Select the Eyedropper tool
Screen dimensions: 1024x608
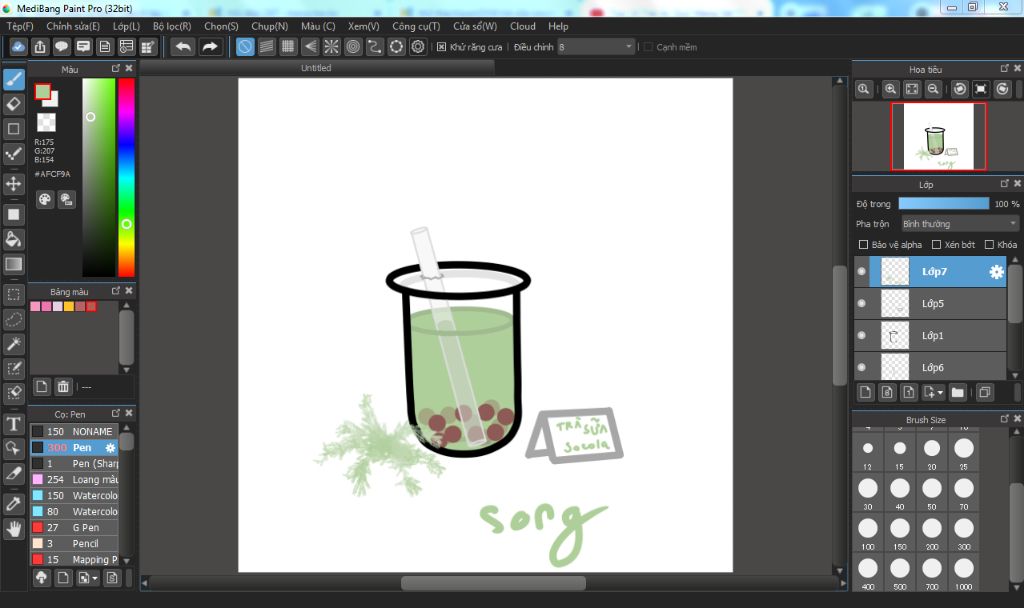click(x=14, y=504)
